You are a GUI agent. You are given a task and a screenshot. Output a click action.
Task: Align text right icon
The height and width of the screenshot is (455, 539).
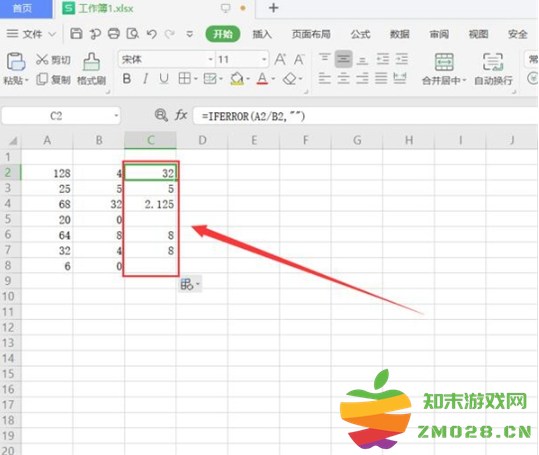click(362, 79)
